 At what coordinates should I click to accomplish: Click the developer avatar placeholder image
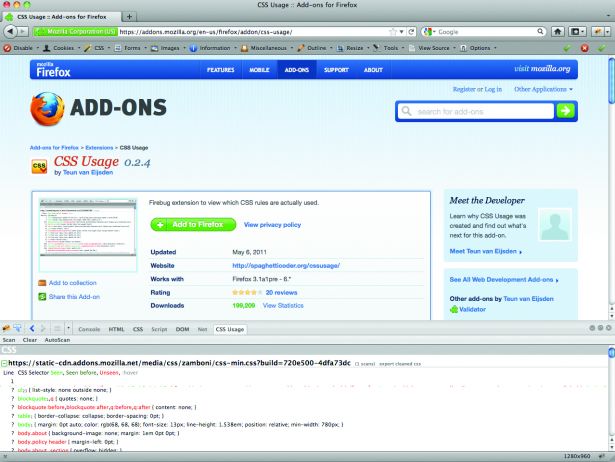click(555, 225)
